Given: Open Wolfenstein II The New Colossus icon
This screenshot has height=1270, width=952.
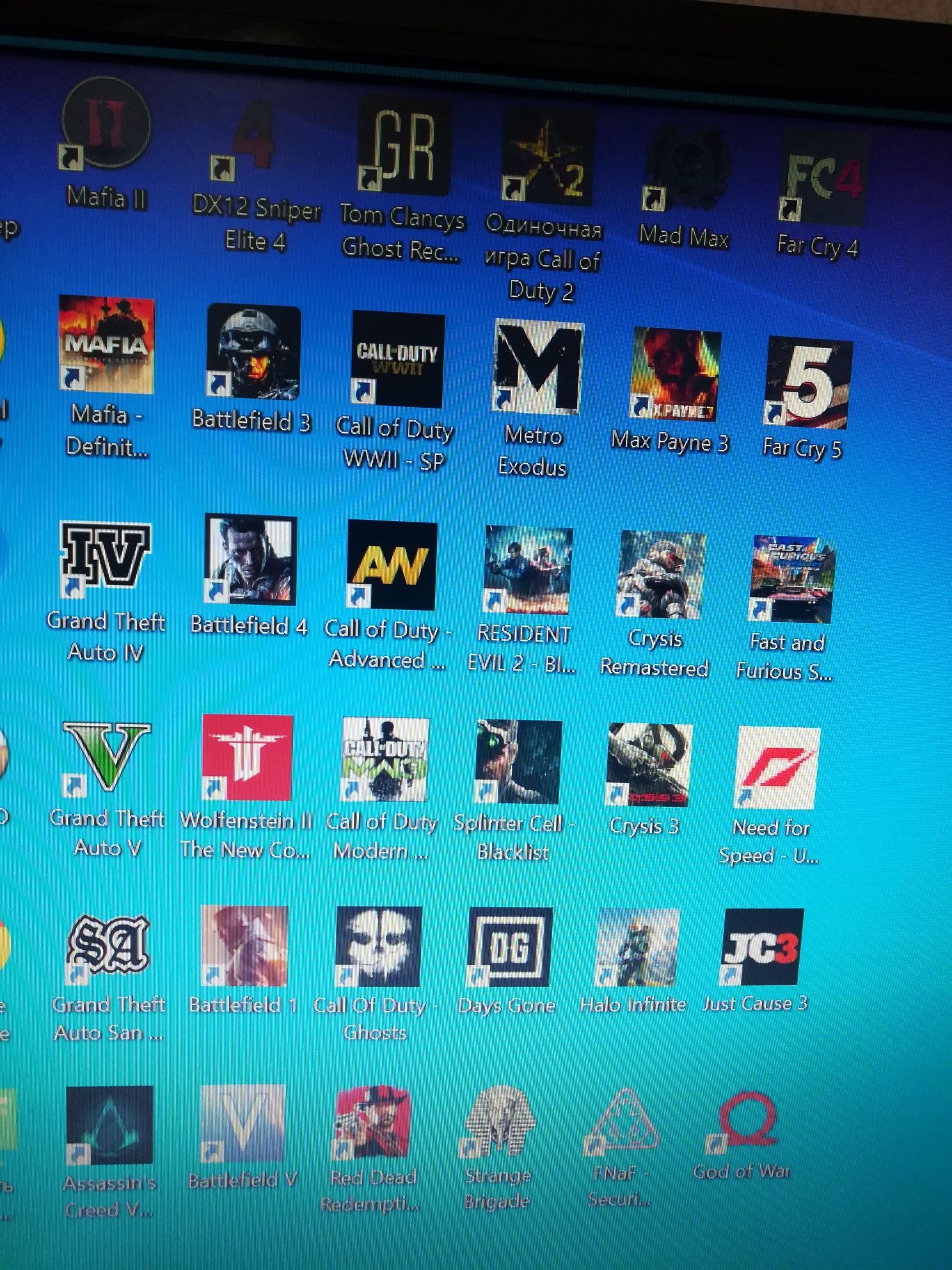Looking at the screenshot, I should point(247,758).
